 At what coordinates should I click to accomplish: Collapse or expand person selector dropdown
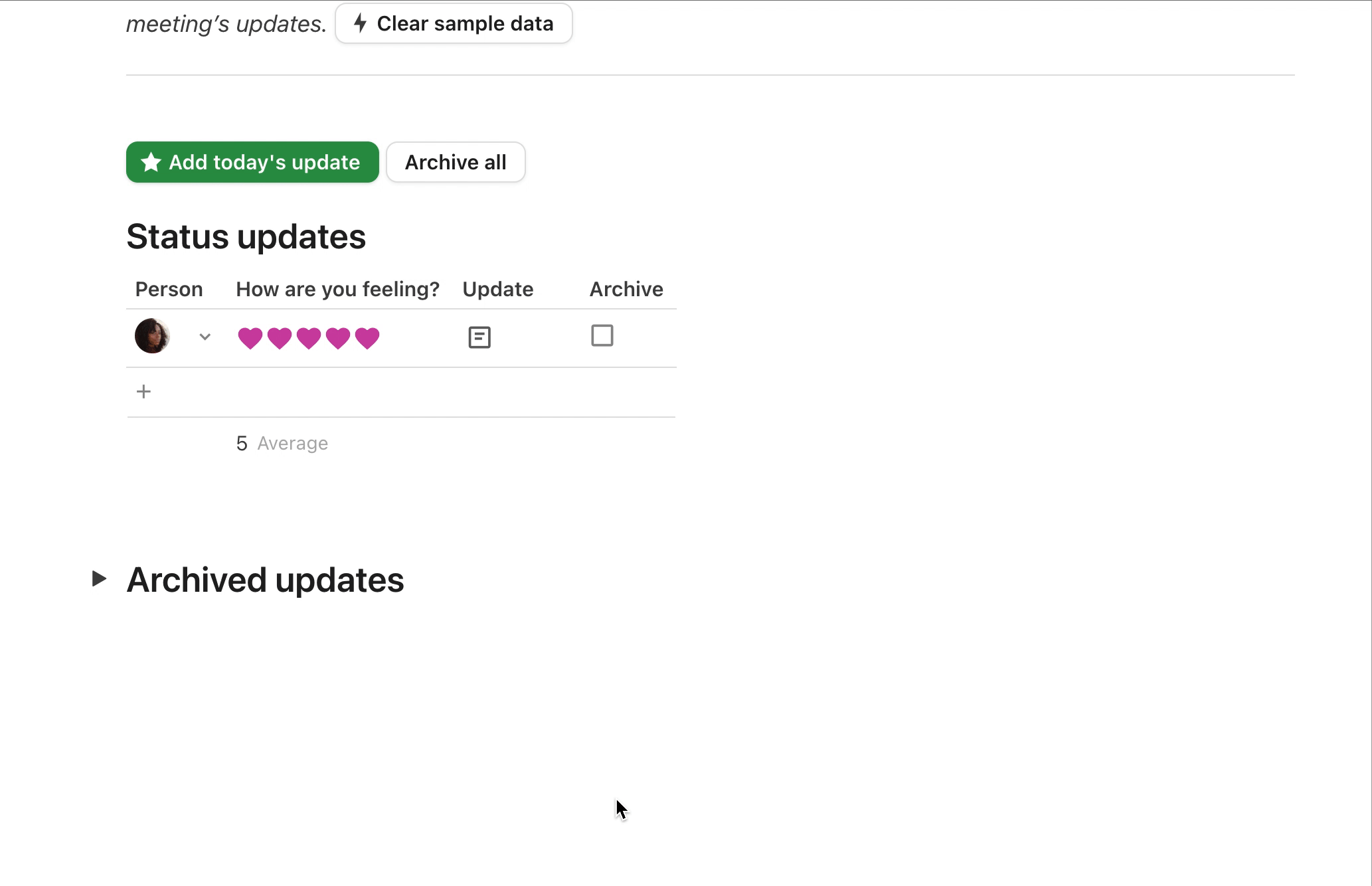pos(205,336)
